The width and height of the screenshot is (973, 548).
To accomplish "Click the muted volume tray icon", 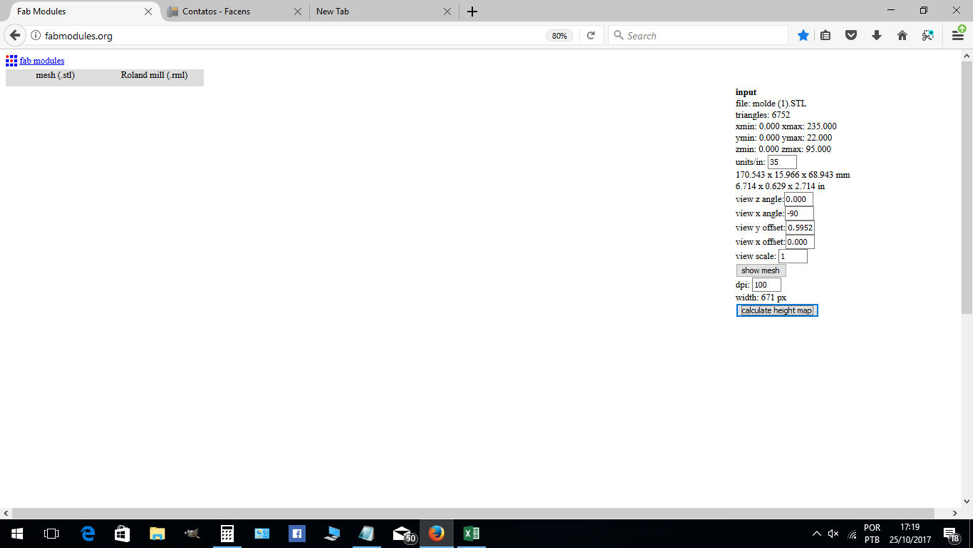I will [x=833, y=534].
